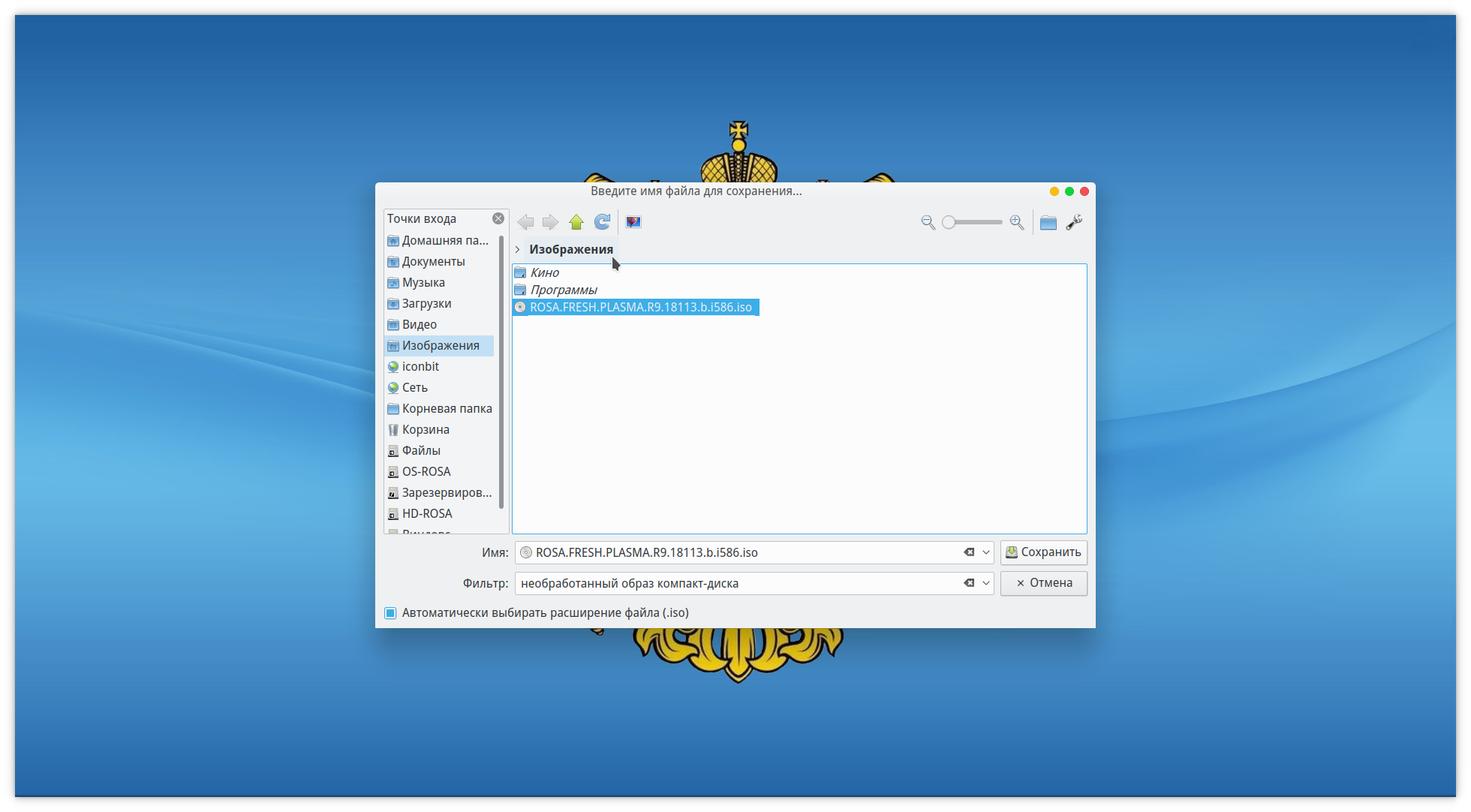Open Корневая папка in places sidebar
1471x812 pixels.
(447, 408)
